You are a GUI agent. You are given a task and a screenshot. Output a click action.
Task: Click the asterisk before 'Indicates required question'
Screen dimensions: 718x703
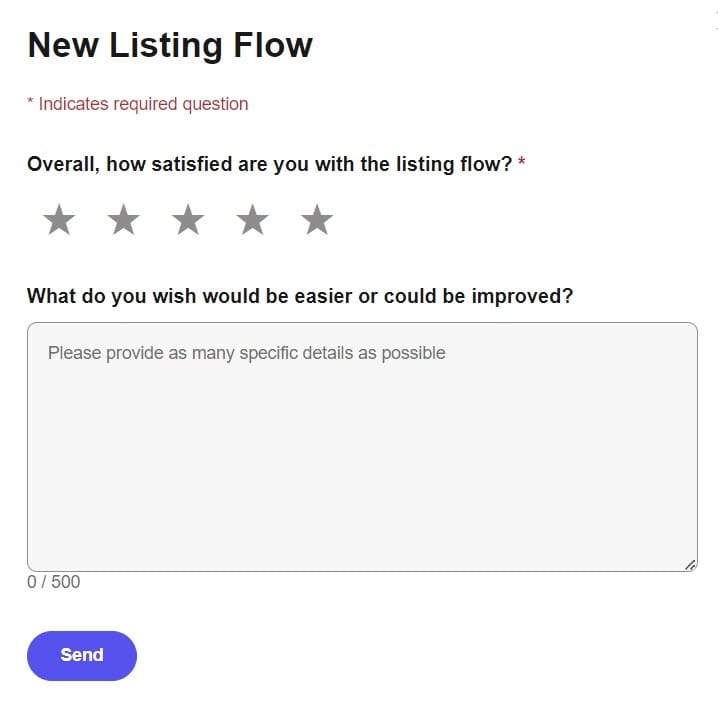coord(30,104)
